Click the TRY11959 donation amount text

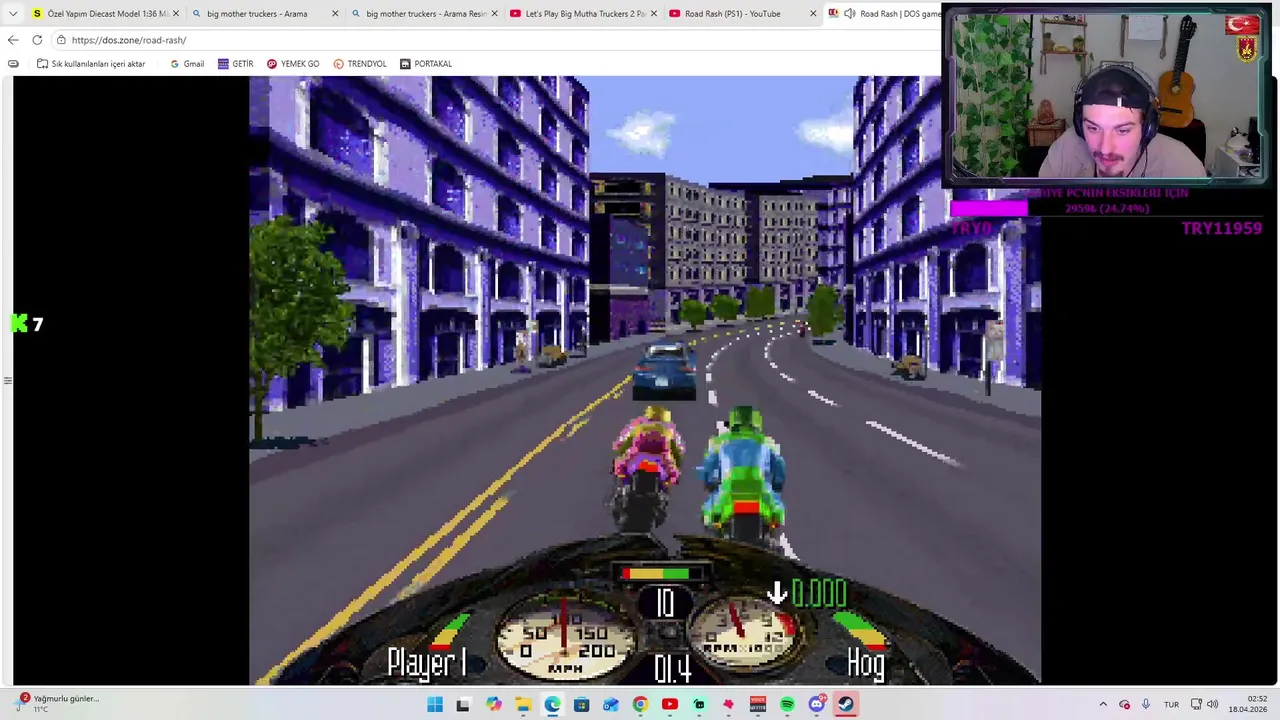[x=1221, y=228]
